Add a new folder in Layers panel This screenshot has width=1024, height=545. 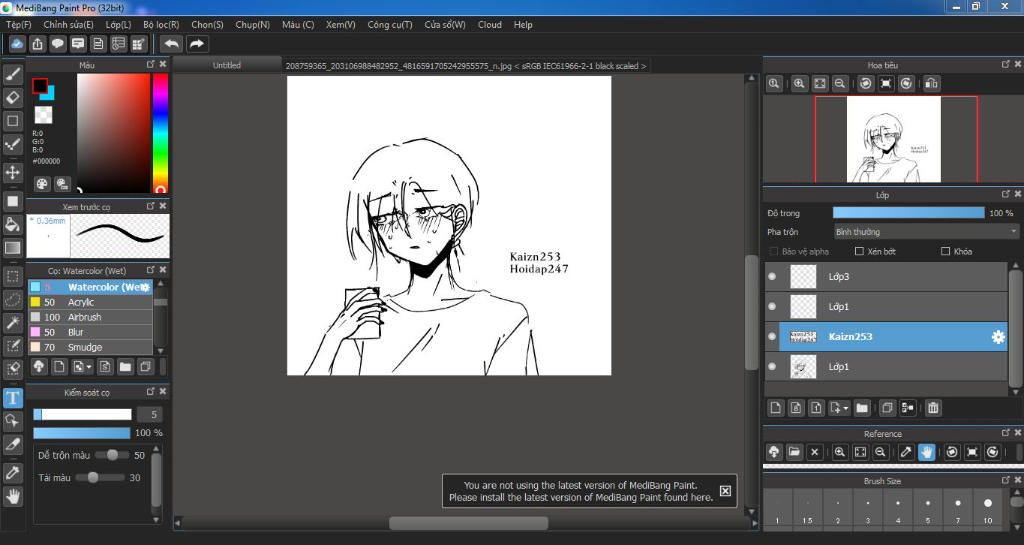point(862,408)
